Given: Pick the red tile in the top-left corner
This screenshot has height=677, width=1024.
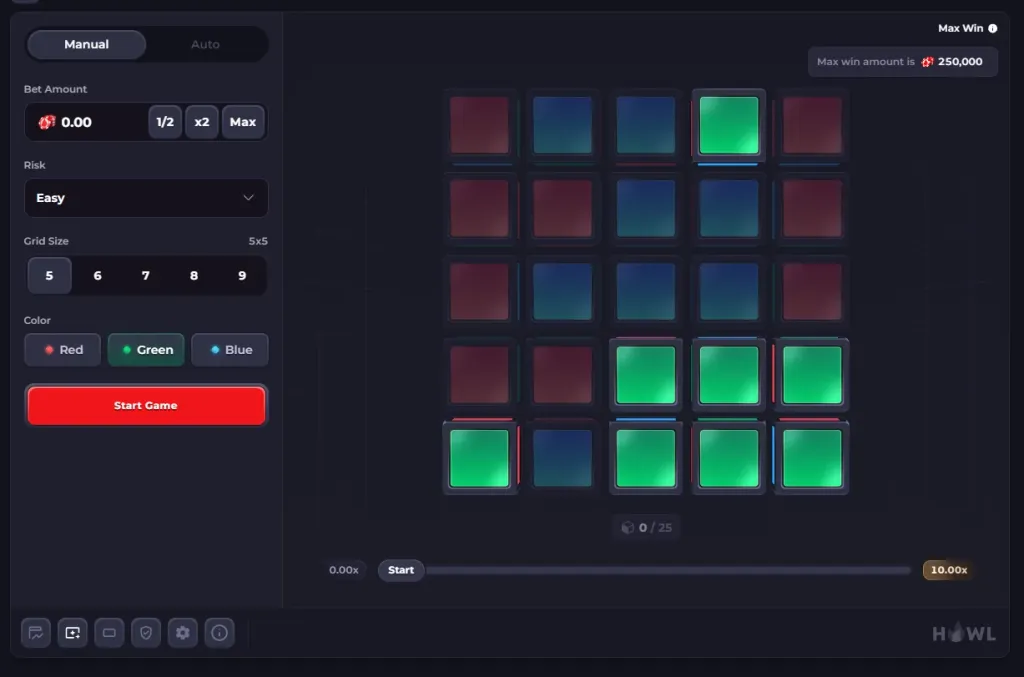Looking at the screenshot, I should [479, 125].
